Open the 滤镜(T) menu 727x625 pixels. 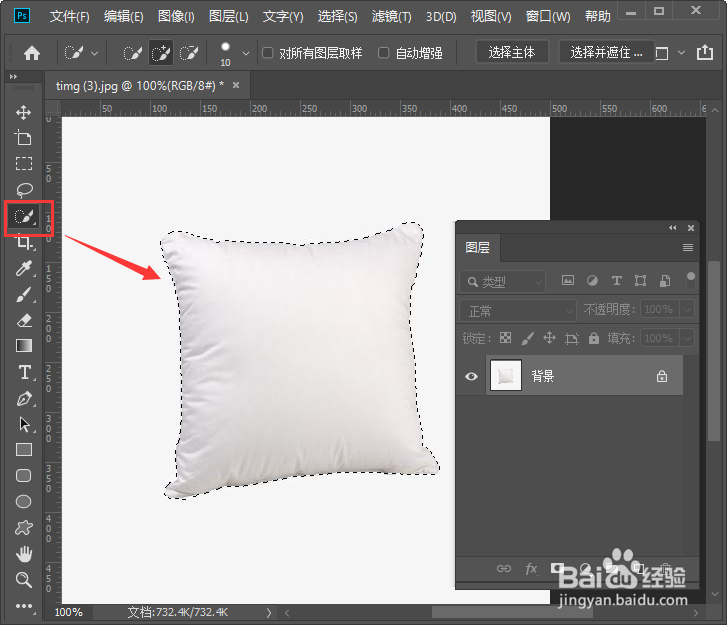point(391,17)
